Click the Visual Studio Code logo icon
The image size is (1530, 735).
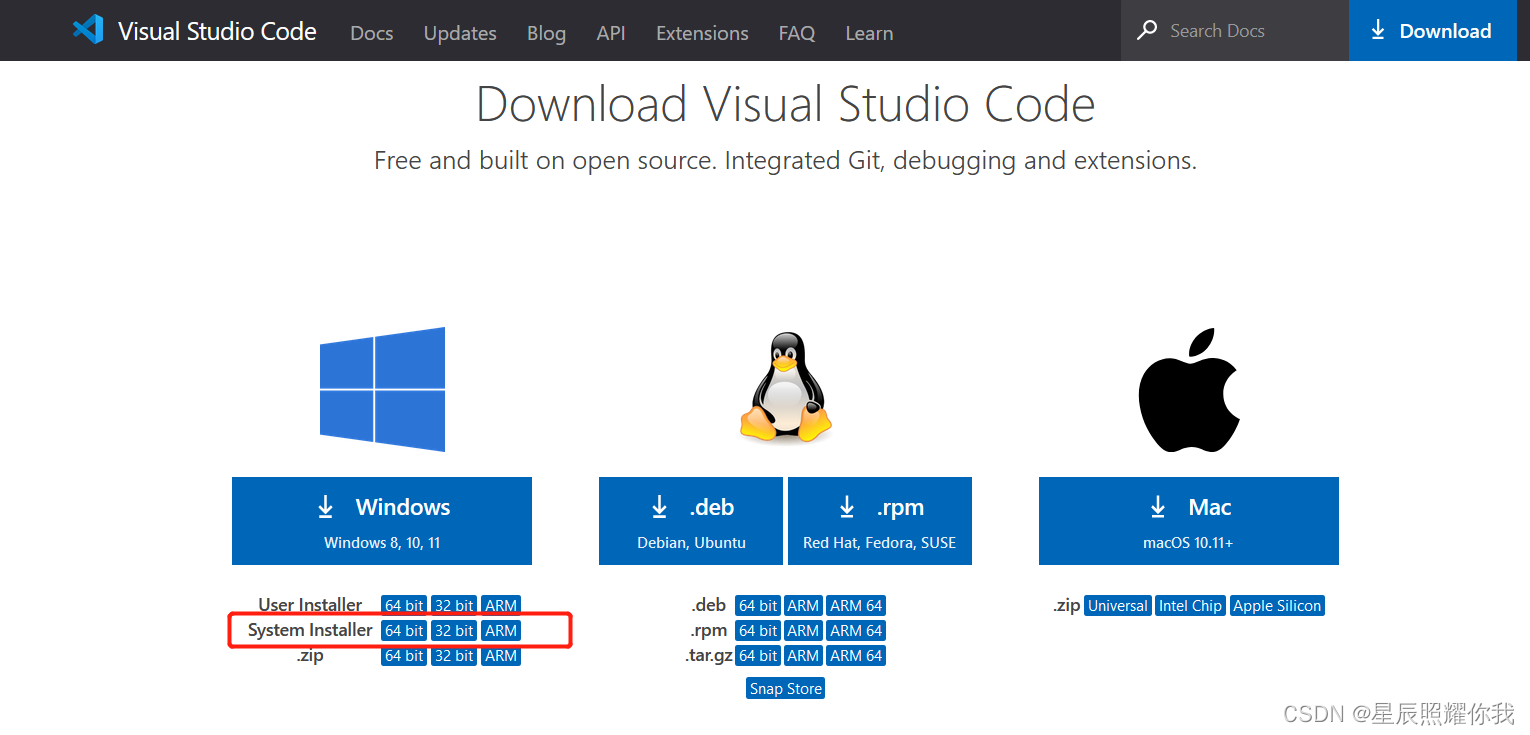(88, 30)
